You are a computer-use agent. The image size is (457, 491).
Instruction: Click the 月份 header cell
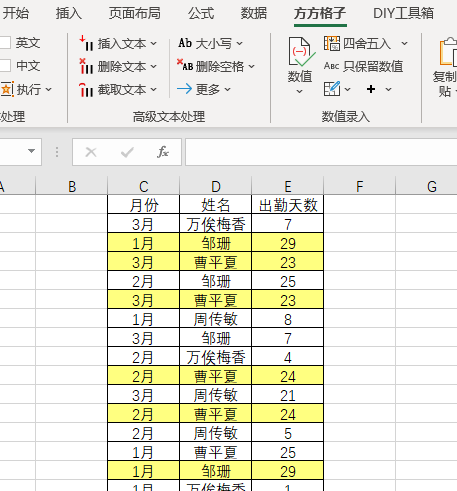pos(144,204)
